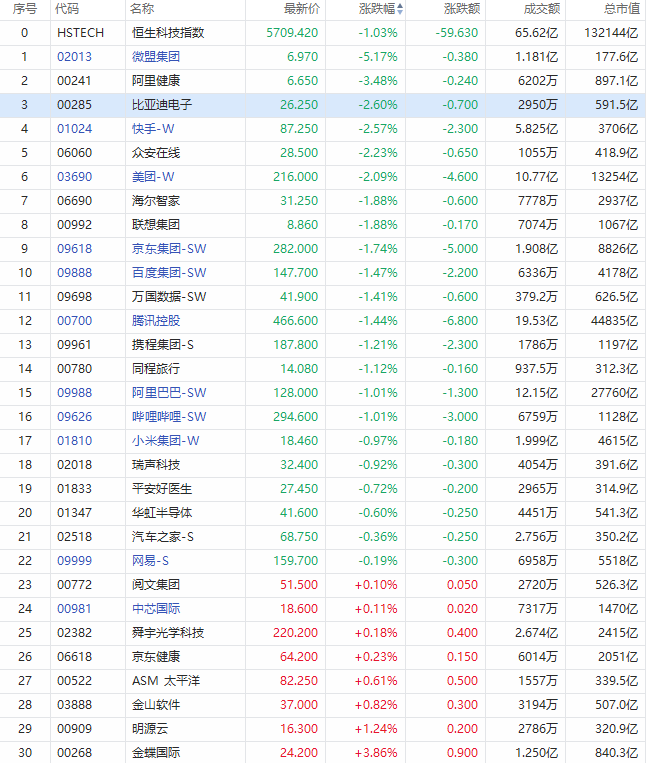
Task: Select the 阿里健康 row name
Action: click(x=156, y=81)
